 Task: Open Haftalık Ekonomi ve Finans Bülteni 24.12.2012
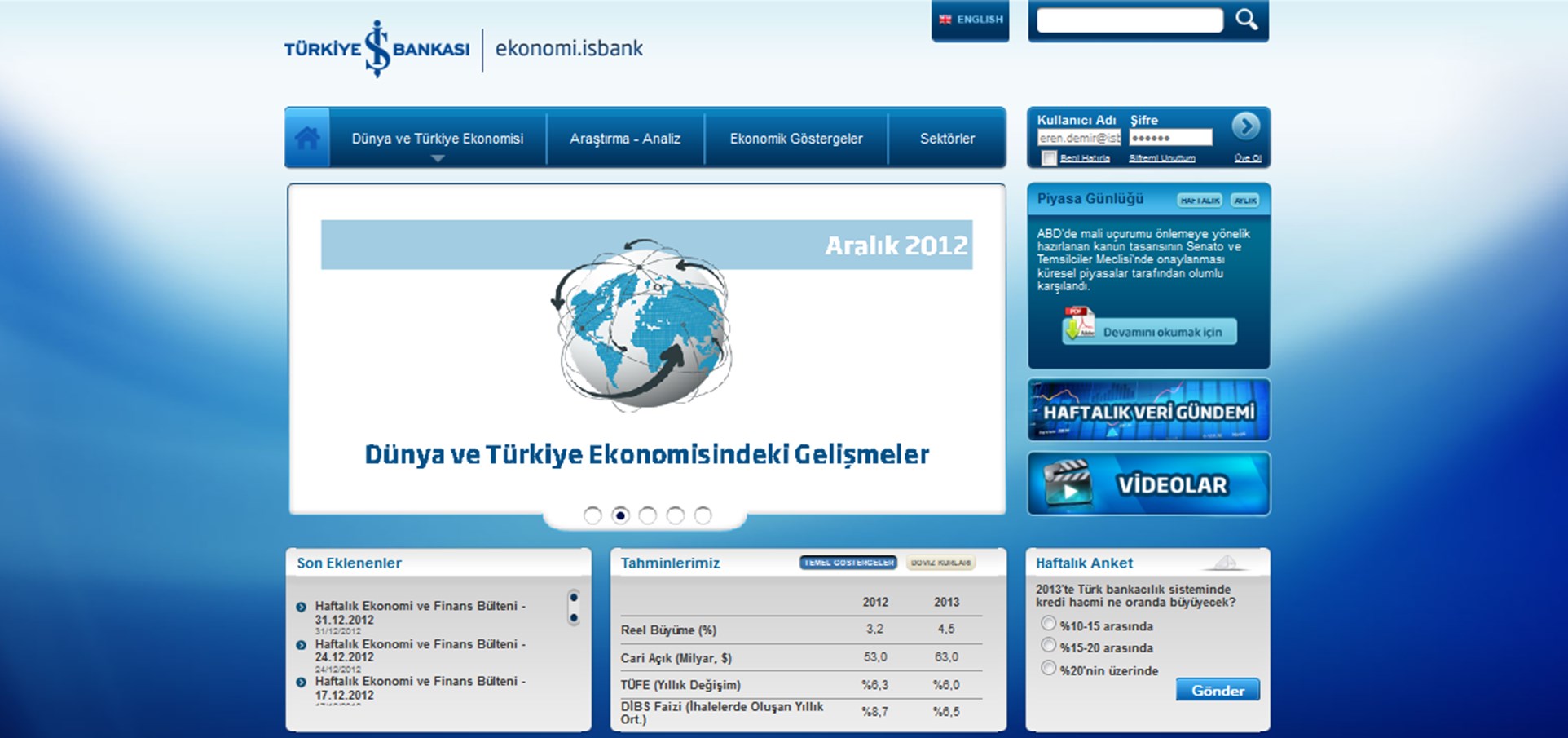(x=421, y=650)
